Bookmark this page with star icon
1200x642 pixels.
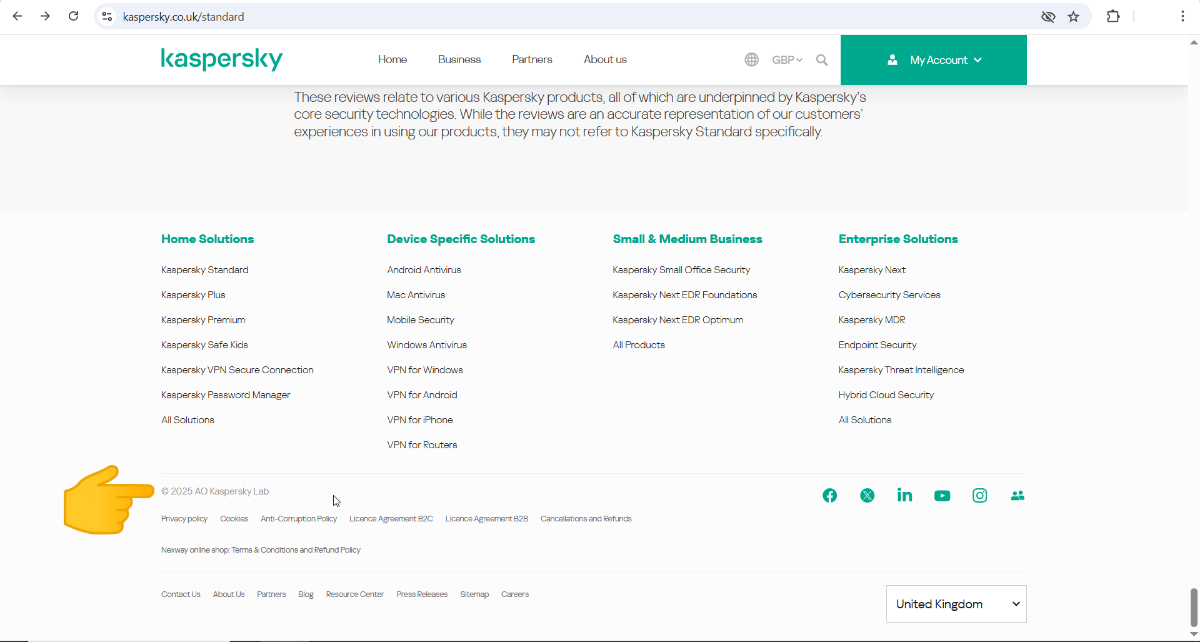click(x=1073, y=16)
